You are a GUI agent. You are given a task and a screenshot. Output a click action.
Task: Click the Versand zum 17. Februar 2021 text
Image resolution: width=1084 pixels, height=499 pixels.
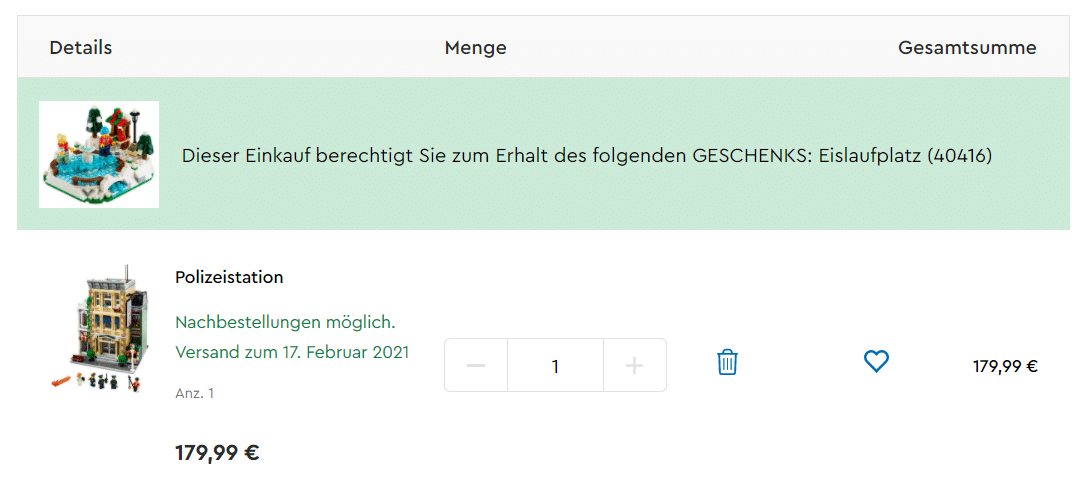click(292, 352)
